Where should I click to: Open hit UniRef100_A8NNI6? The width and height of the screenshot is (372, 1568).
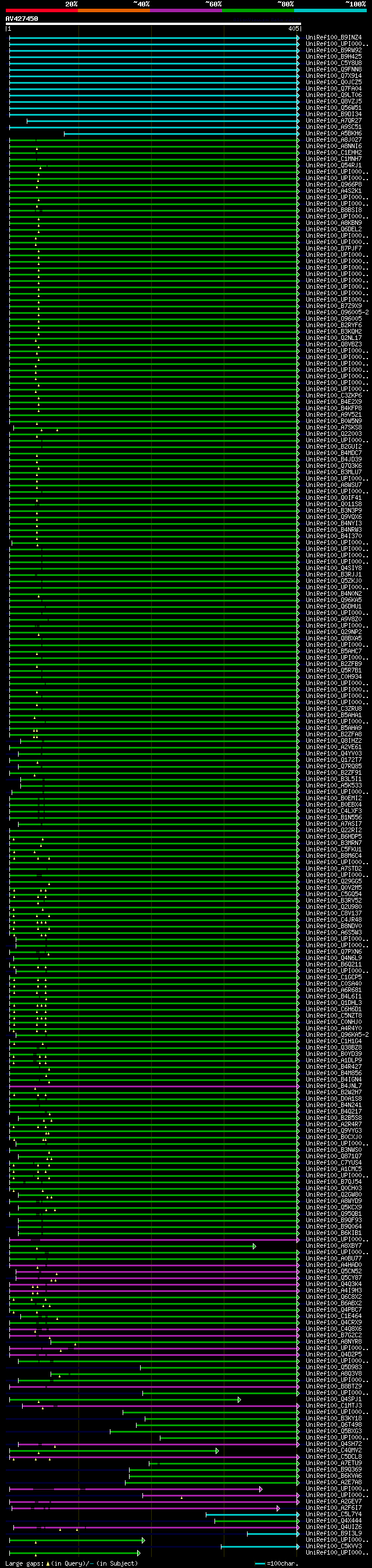pyautogui.click(x=334, y=146)
